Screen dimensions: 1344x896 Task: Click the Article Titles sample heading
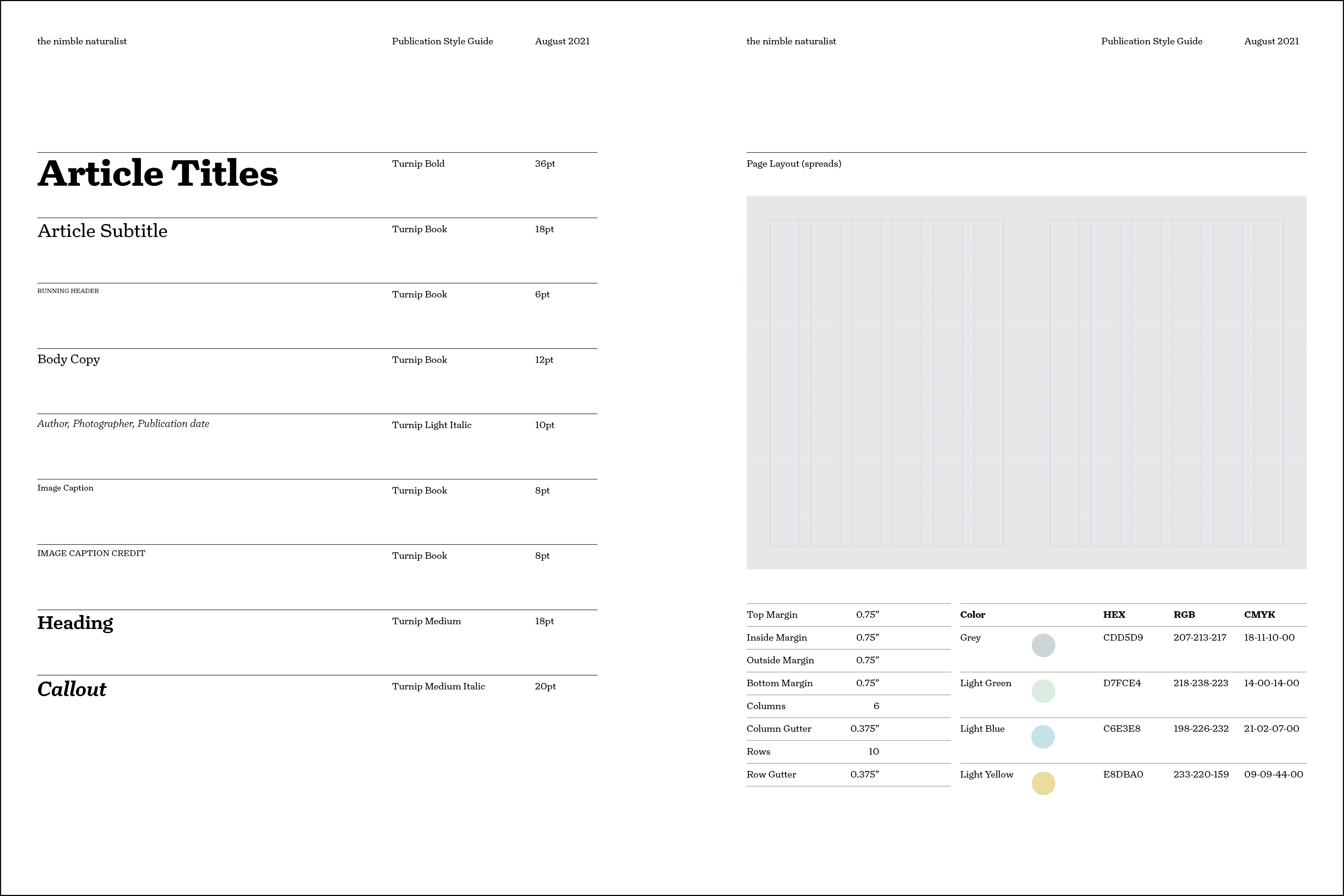158,173
